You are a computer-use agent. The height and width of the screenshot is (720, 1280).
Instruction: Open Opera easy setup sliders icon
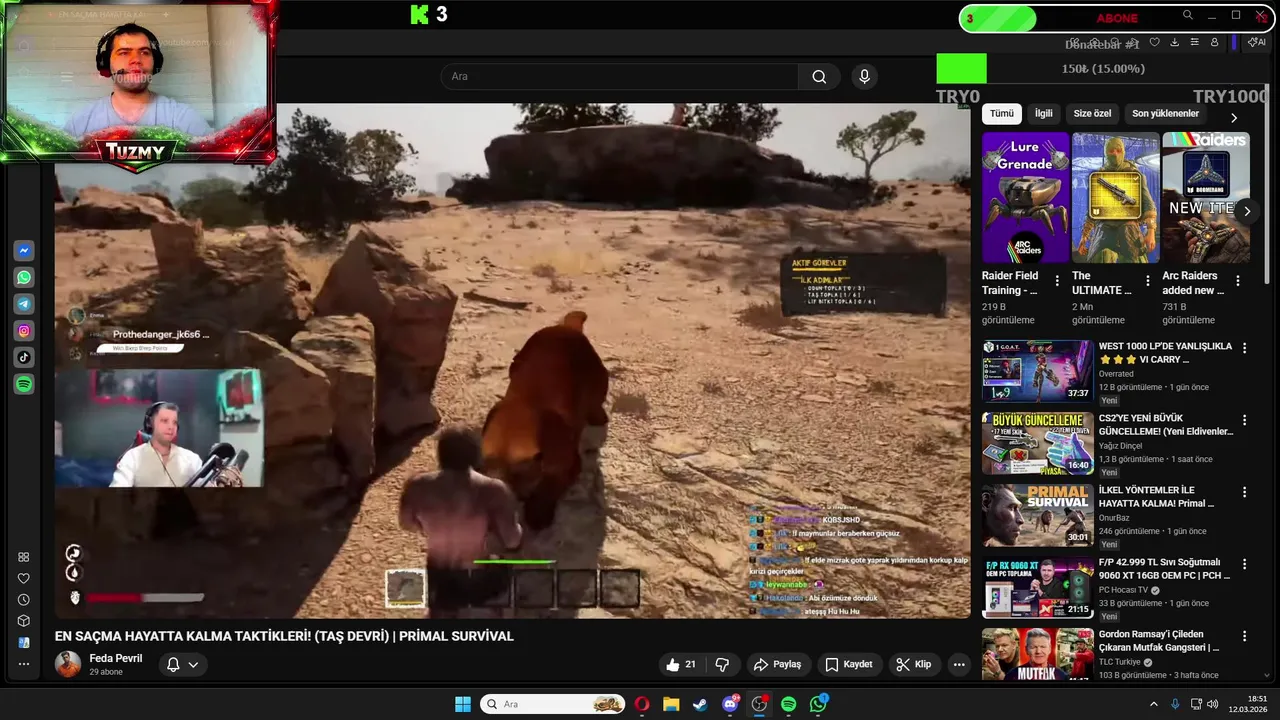pos(1194,42)
